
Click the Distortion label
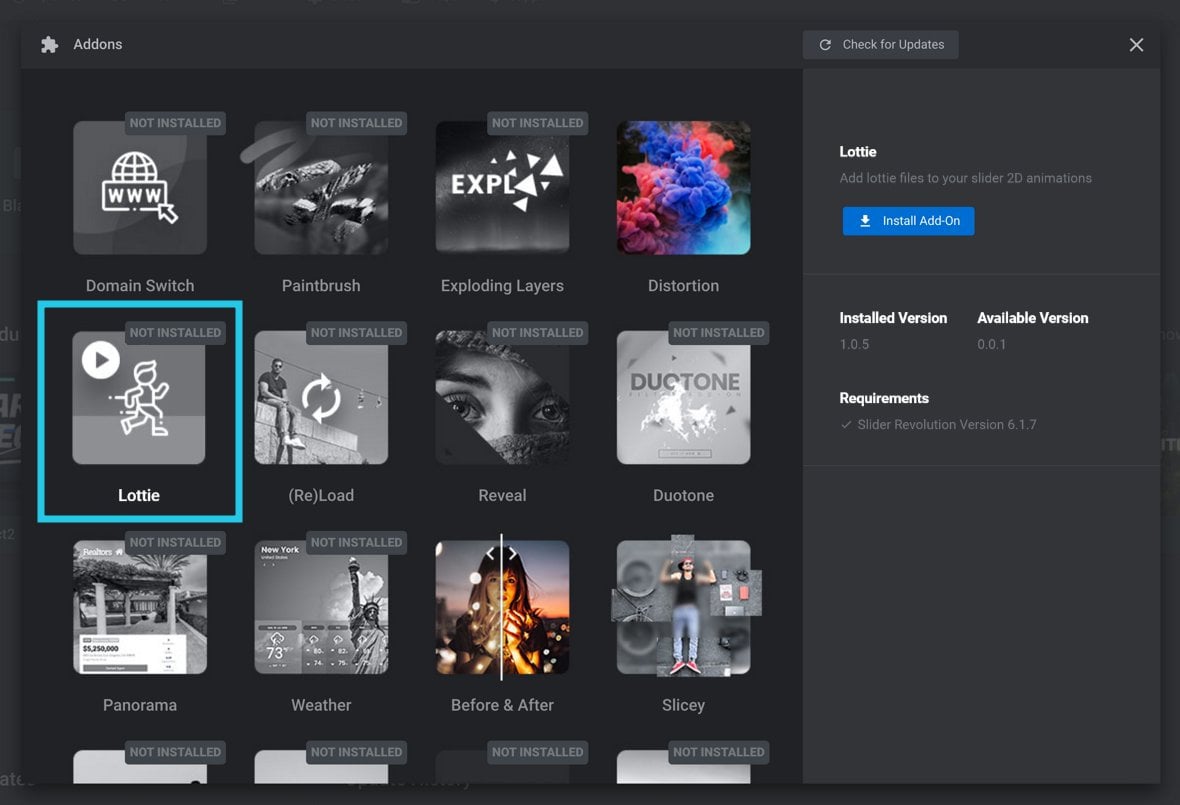point(683,286)
